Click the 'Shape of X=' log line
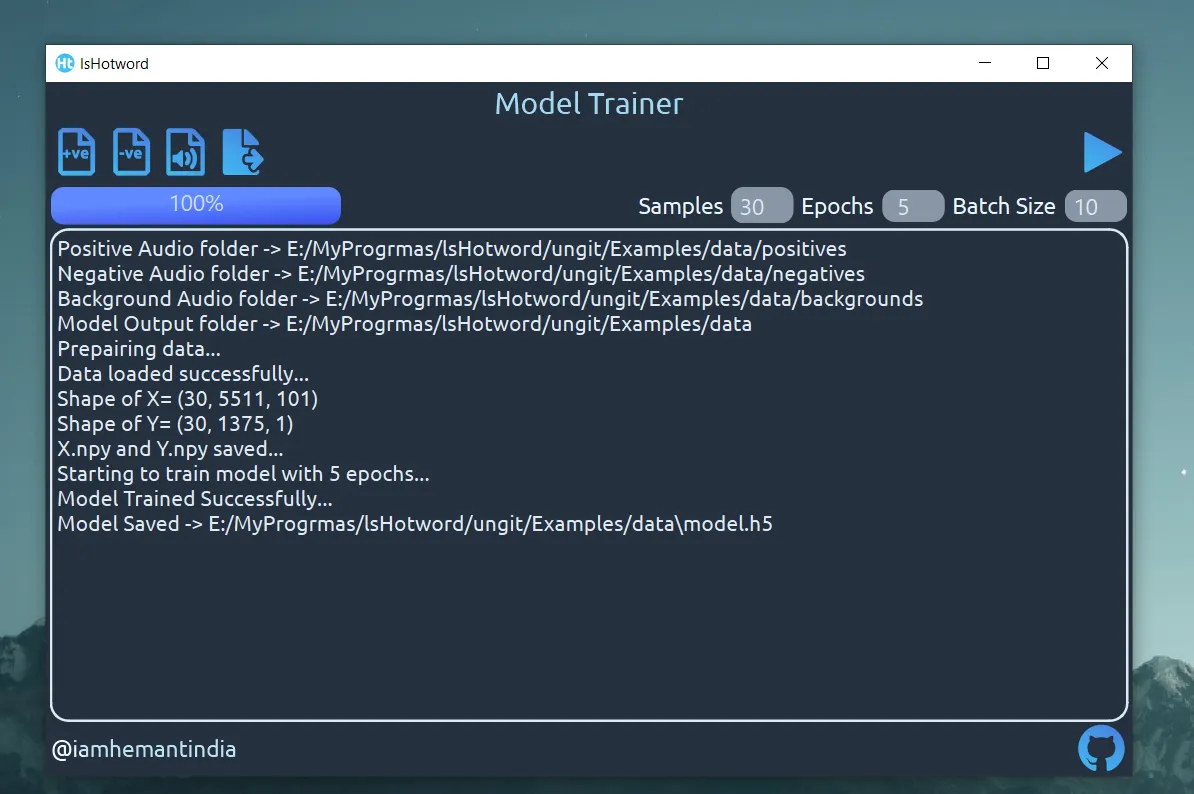 (x=188, y=399)
